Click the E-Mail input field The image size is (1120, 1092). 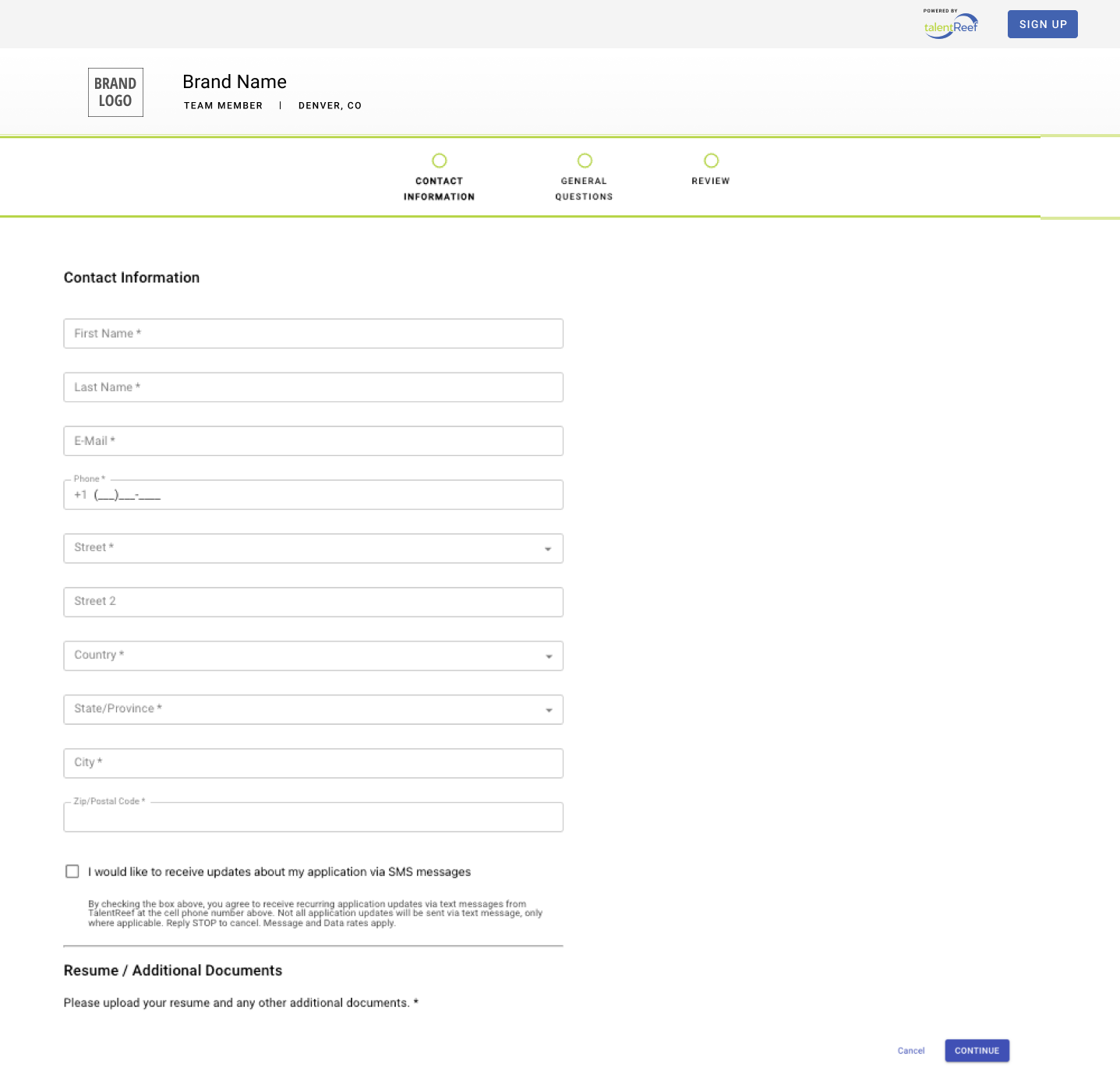tap(313, 440)
